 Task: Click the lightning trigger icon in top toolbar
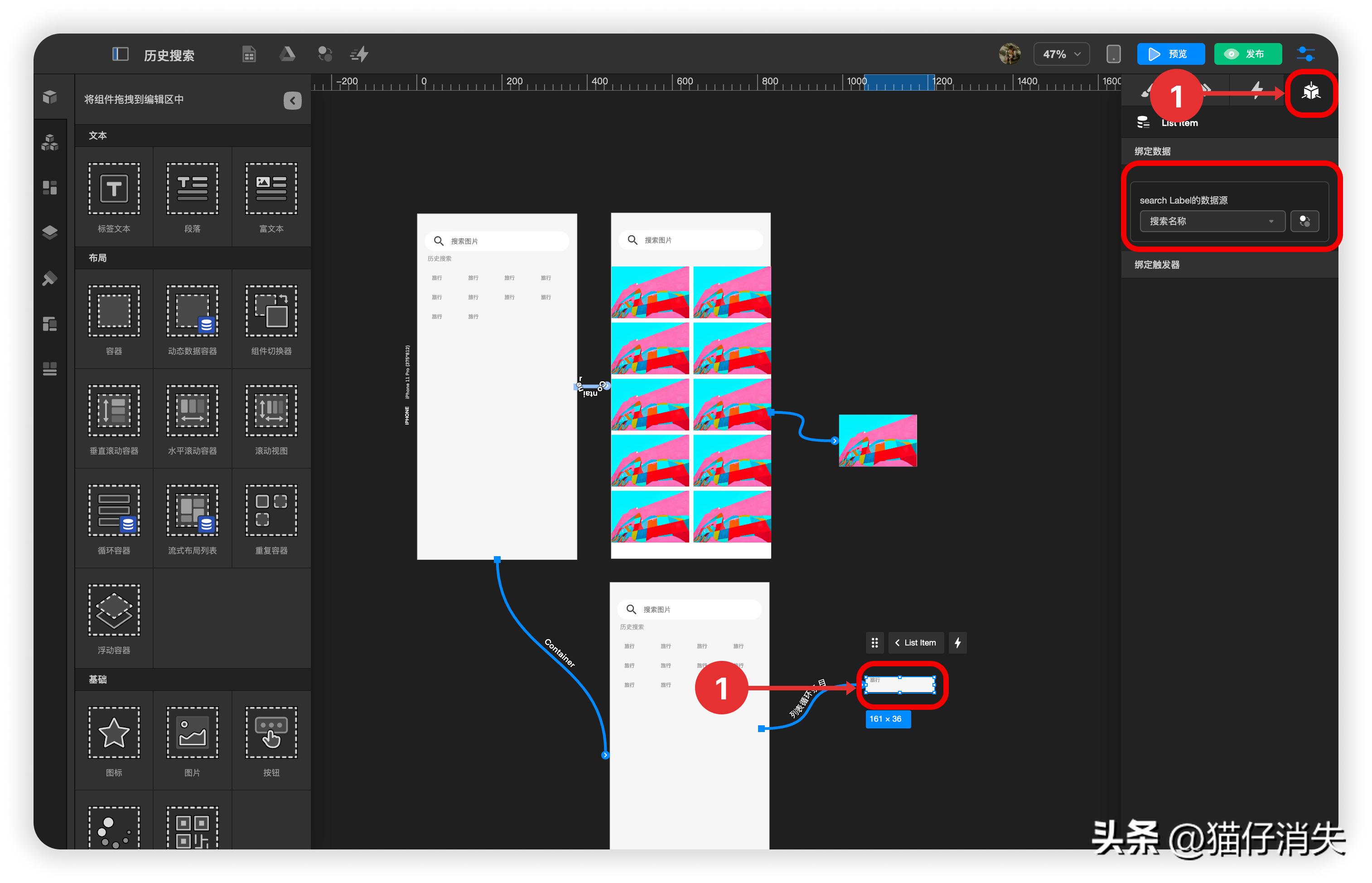tap(359, 54)
